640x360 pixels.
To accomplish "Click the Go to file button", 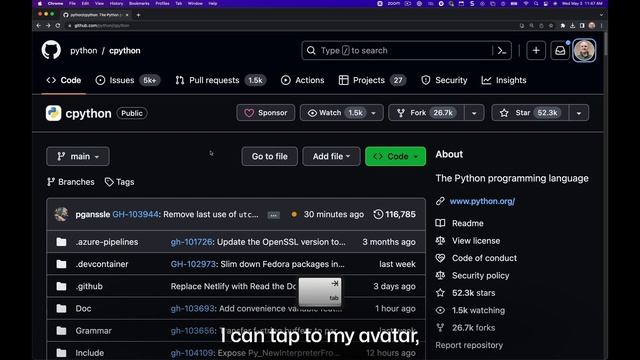I will [x=269, y=156].
